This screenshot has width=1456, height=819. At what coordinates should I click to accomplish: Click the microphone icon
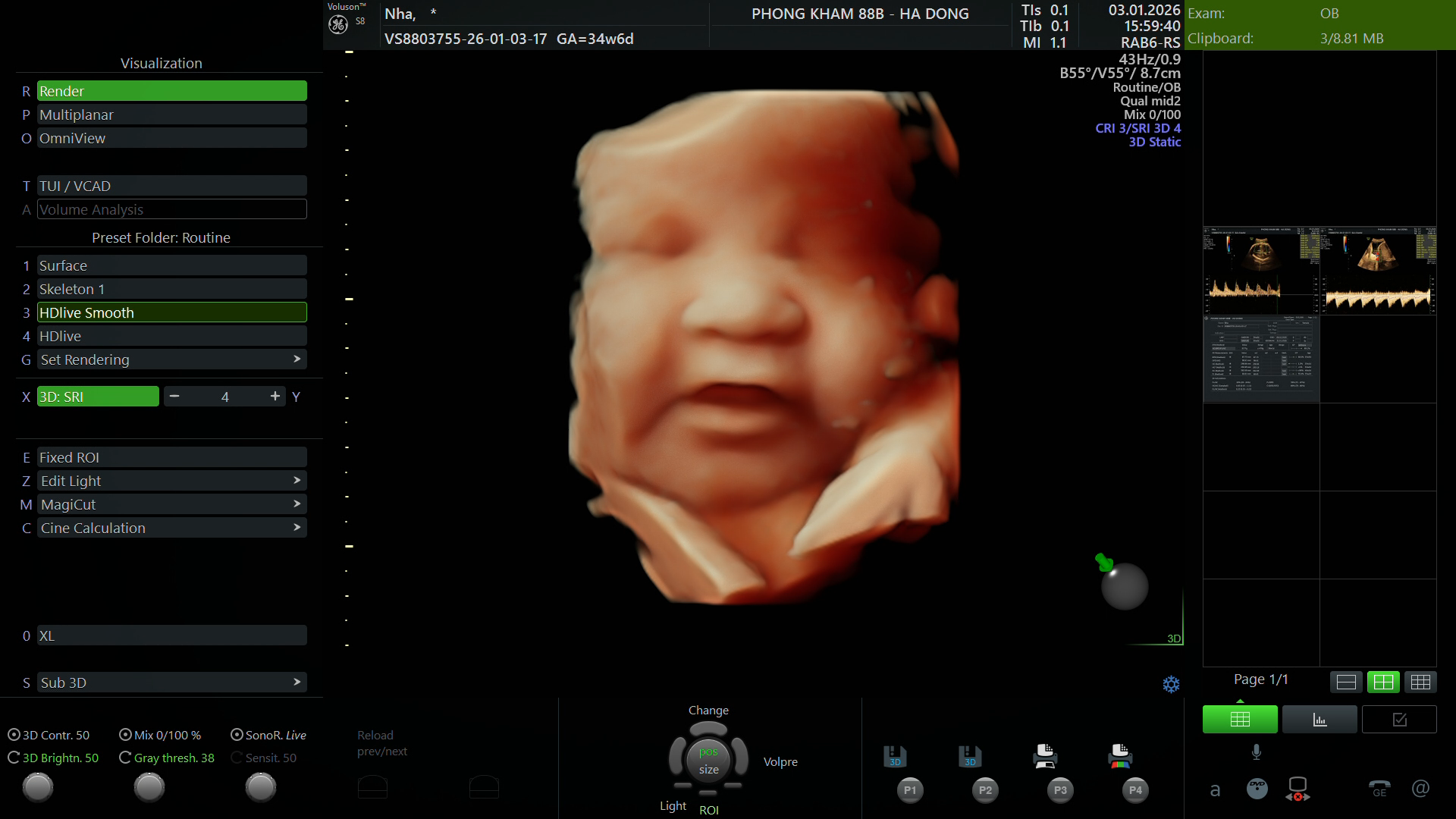[1256, 752]
